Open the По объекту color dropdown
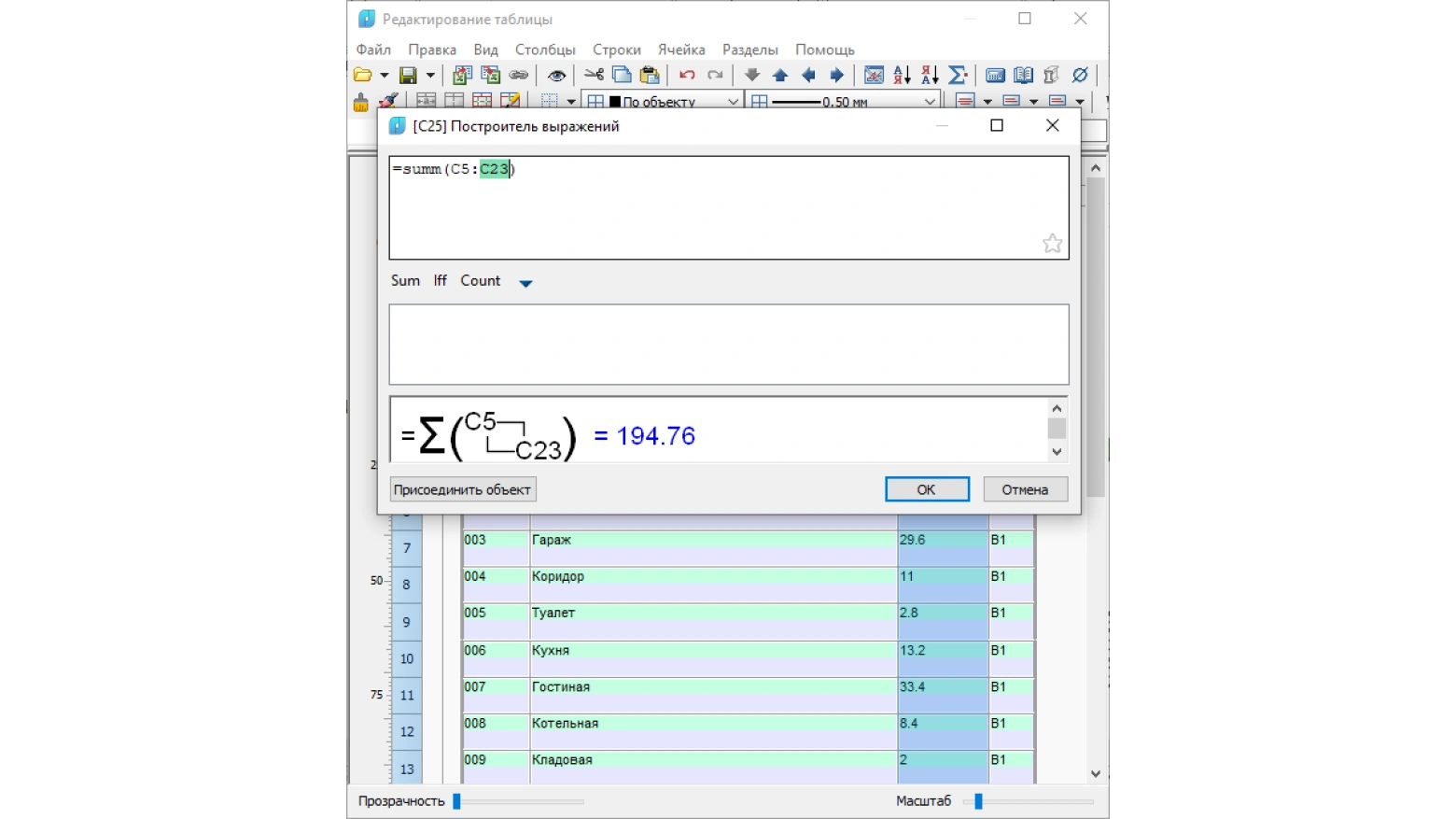Screen dimensions: 1456x819 pos(733,101)
